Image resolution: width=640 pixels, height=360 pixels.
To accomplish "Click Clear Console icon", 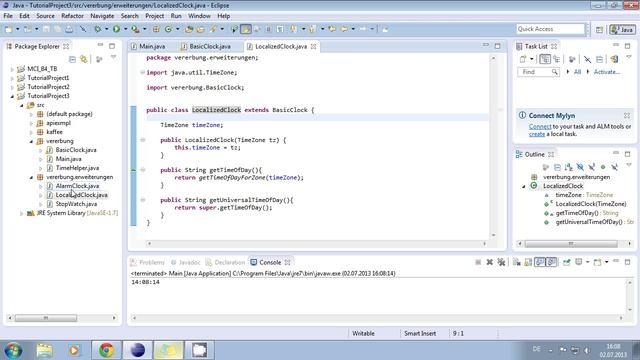I will 517,262.
